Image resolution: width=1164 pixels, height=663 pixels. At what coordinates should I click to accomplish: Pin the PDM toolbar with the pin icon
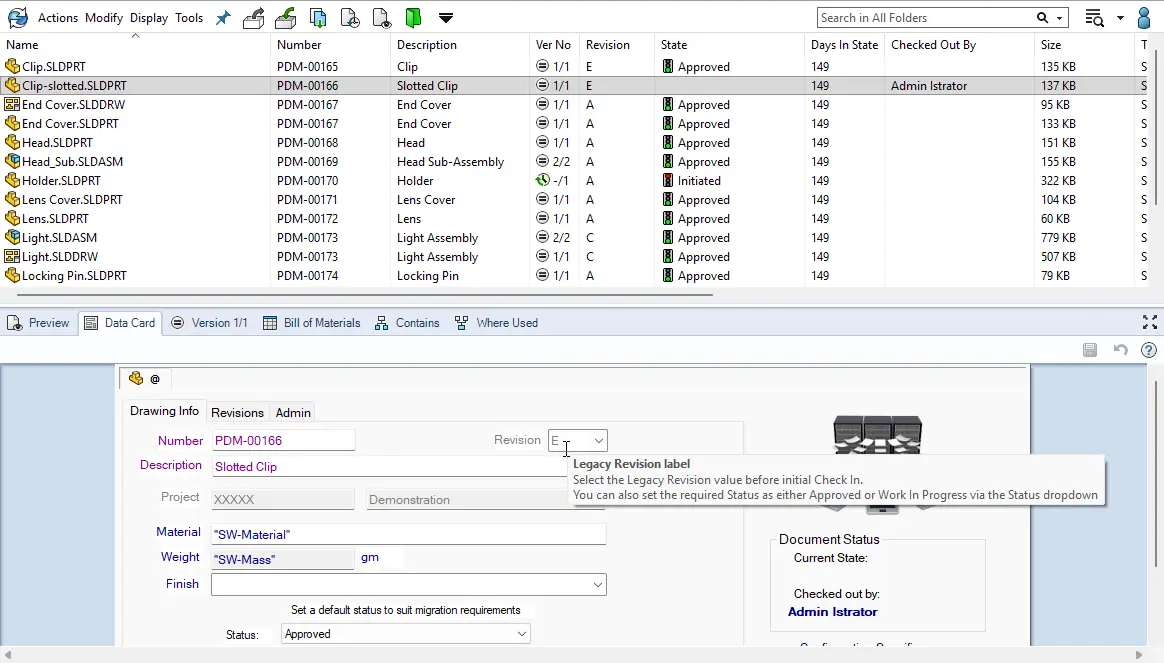point(222,16)
